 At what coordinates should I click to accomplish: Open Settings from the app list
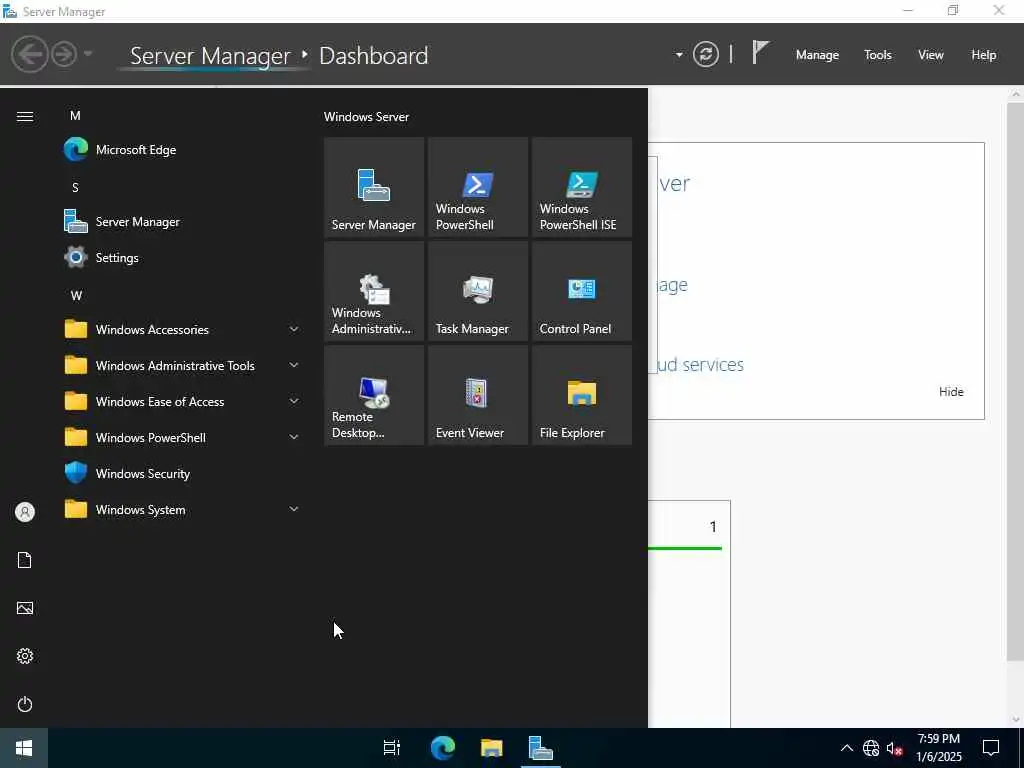pyautogui.click(x=182, y=257)
